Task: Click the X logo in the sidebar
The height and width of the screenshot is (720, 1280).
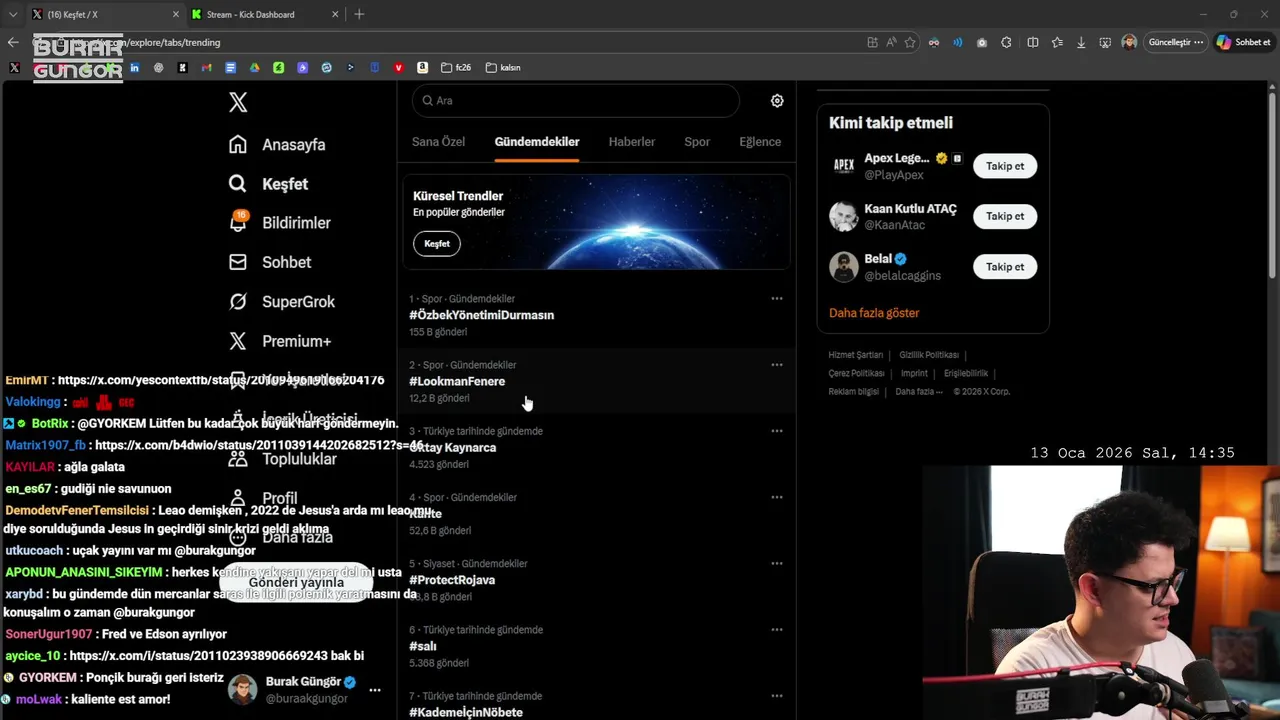Action: [x=238, y=102]
